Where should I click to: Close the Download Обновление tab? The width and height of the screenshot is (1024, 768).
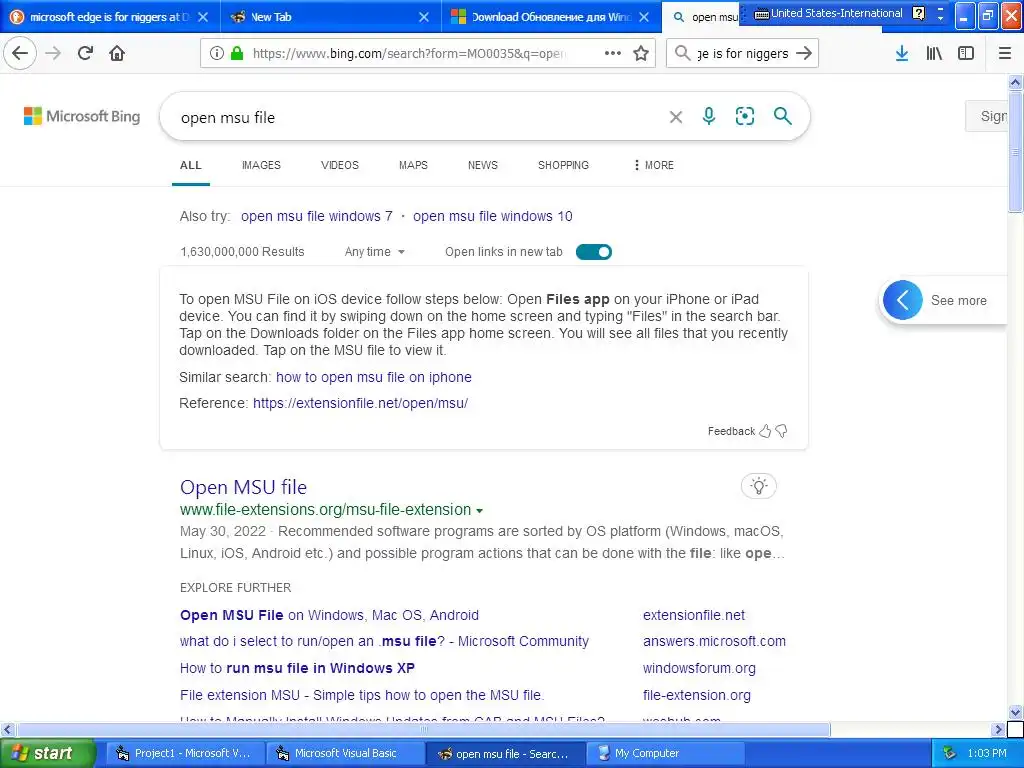click(x=644, y=17)
